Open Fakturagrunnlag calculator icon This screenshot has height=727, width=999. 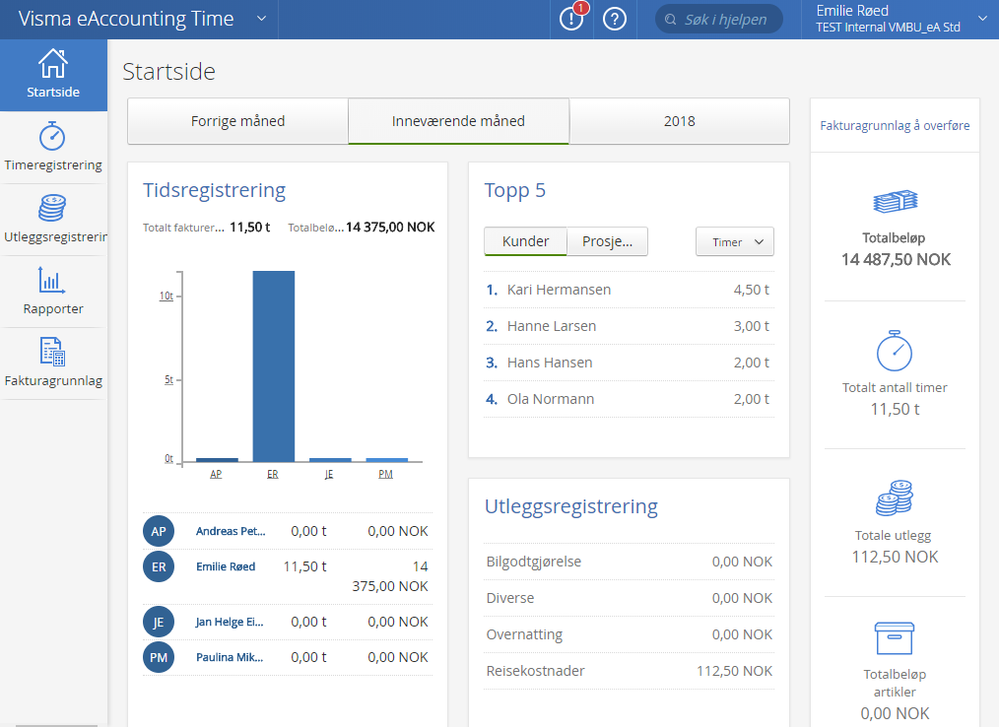point(53,352)
